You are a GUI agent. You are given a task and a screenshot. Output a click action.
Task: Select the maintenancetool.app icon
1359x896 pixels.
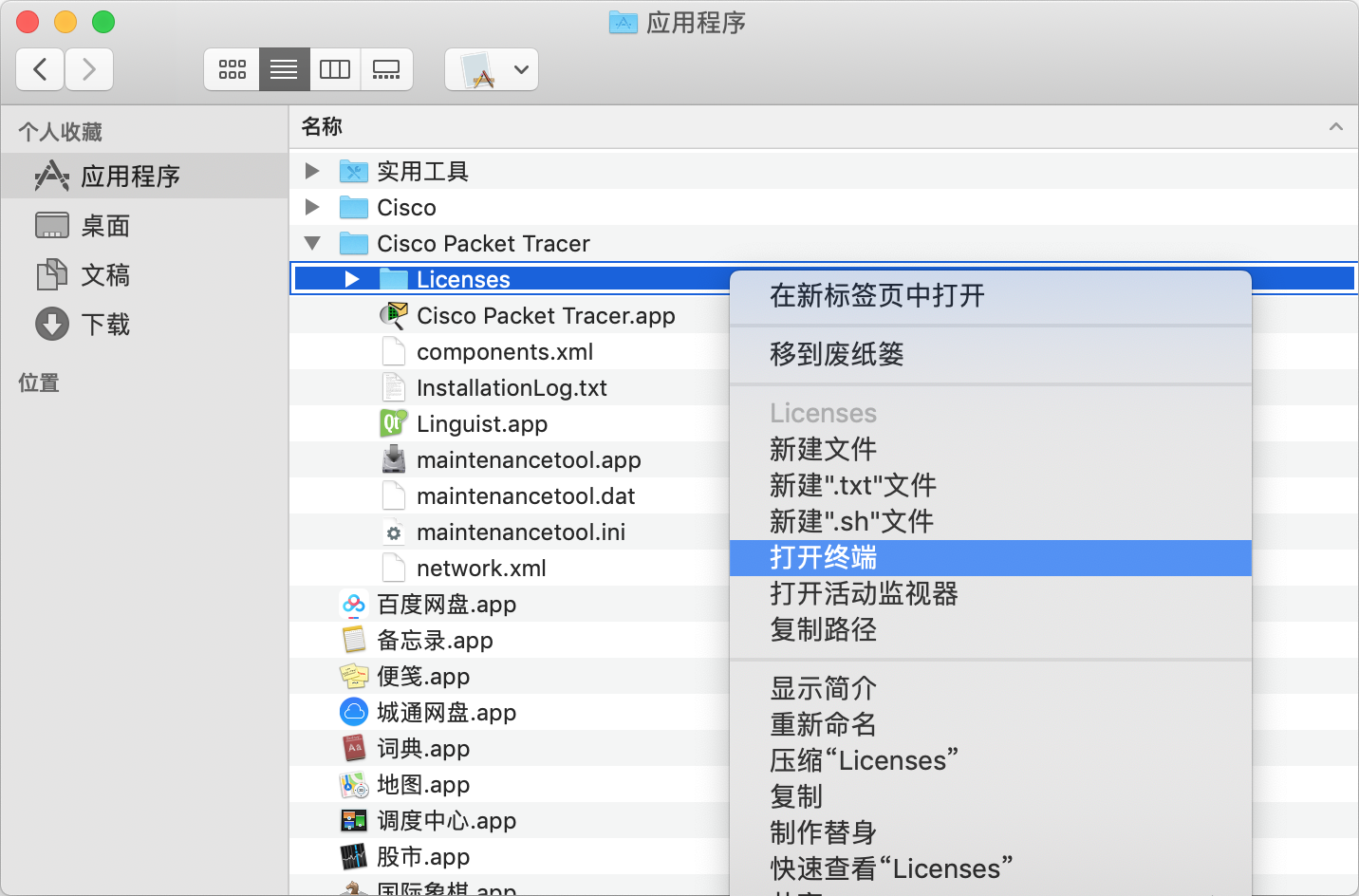click(x=394, y=459)
